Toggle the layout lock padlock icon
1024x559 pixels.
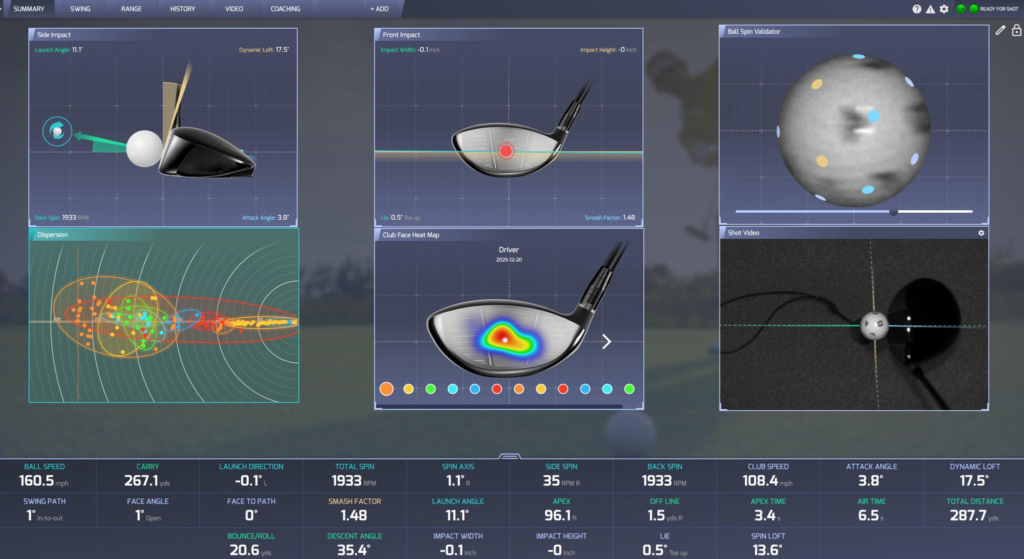[1016, 30]
